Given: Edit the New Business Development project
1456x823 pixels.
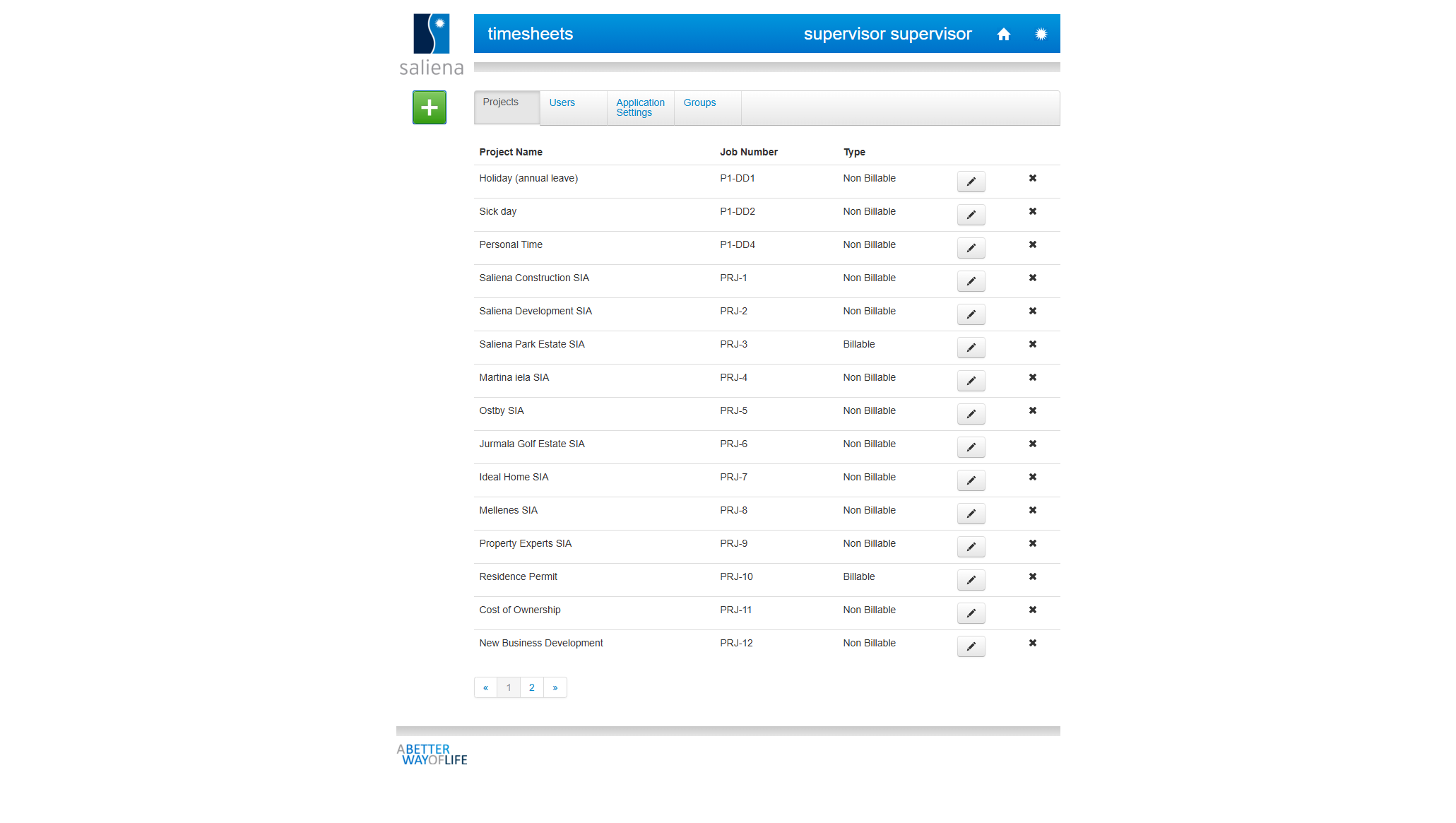Looking at the screenshot, I should pyautogui.click(x=971, y=646).
